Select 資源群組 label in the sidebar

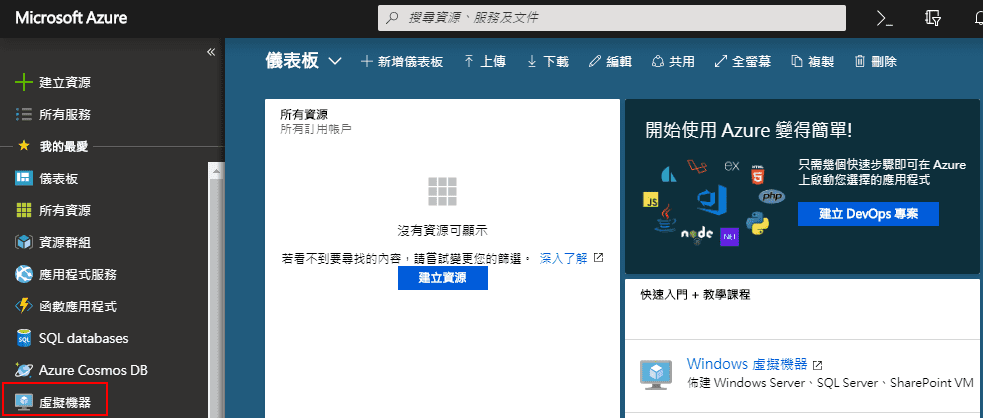(x=65, y=243)
